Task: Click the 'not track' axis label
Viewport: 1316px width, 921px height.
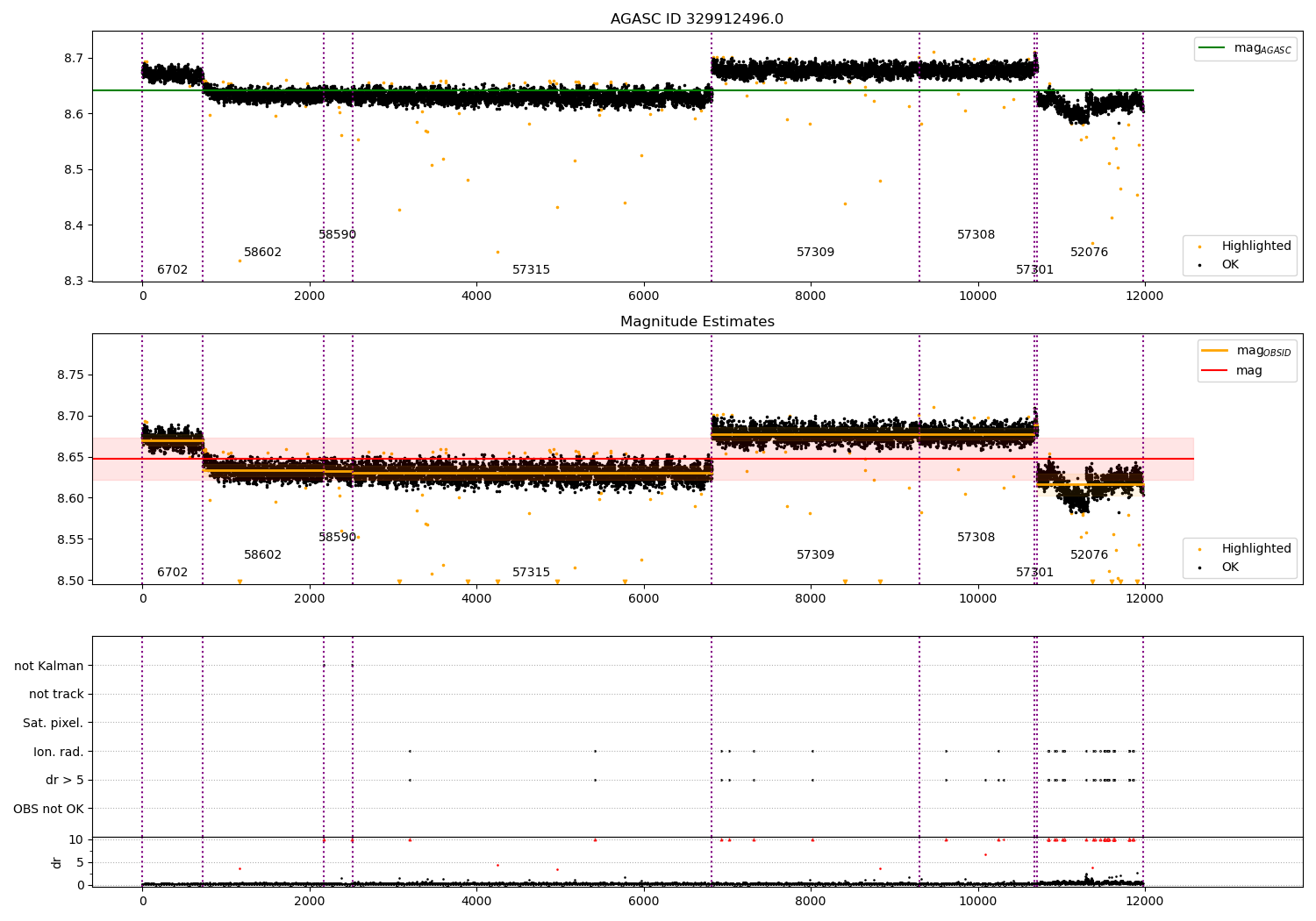Action: click(56, 695)
